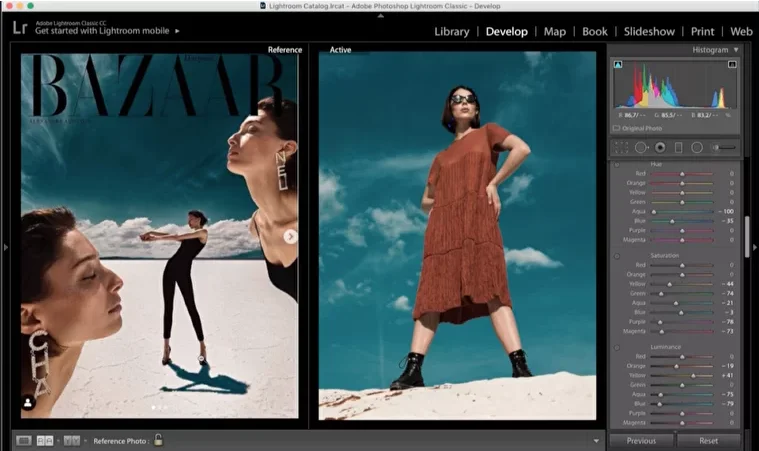Expand the left panel with edge arrow

[x=5, y=246]
